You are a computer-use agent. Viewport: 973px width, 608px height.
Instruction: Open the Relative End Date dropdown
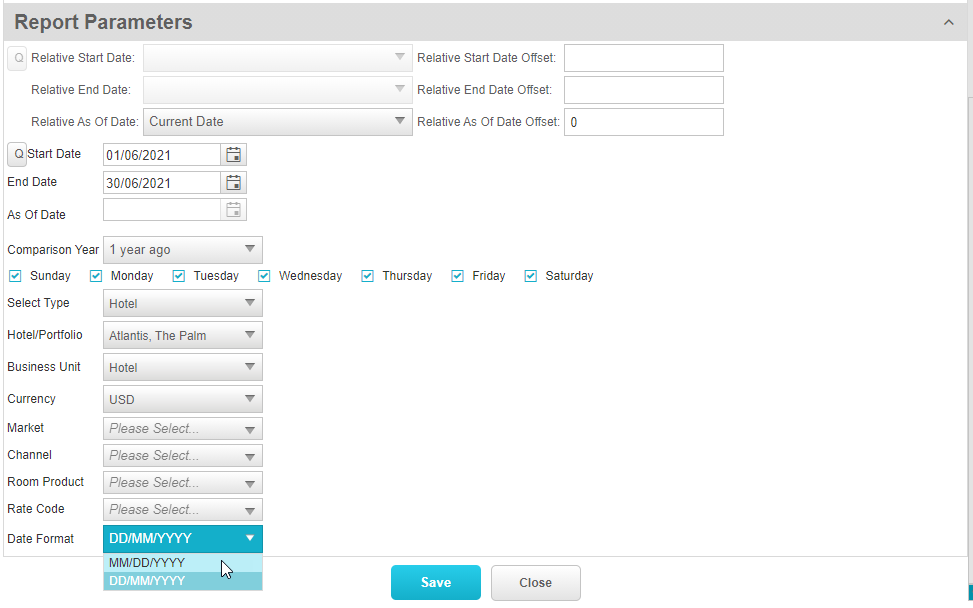point(277,90)
